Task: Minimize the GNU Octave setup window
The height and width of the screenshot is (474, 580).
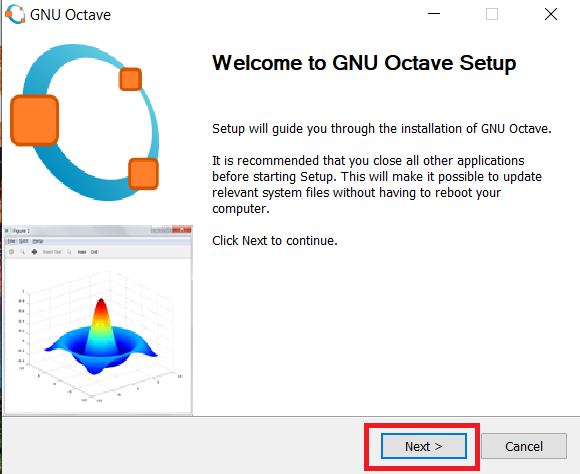Action: click(434, 14)
